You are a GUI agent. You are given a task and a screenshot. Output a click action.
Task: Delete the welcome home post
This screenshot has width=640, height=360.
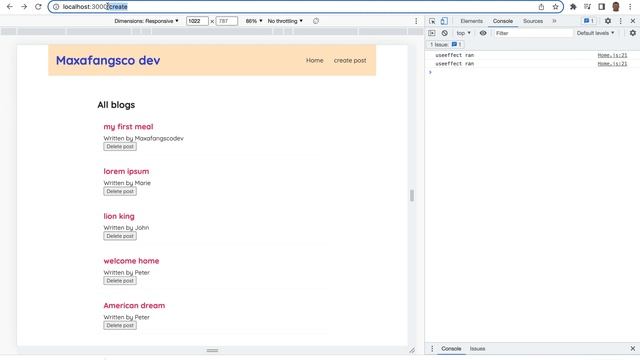coord(120,281)
